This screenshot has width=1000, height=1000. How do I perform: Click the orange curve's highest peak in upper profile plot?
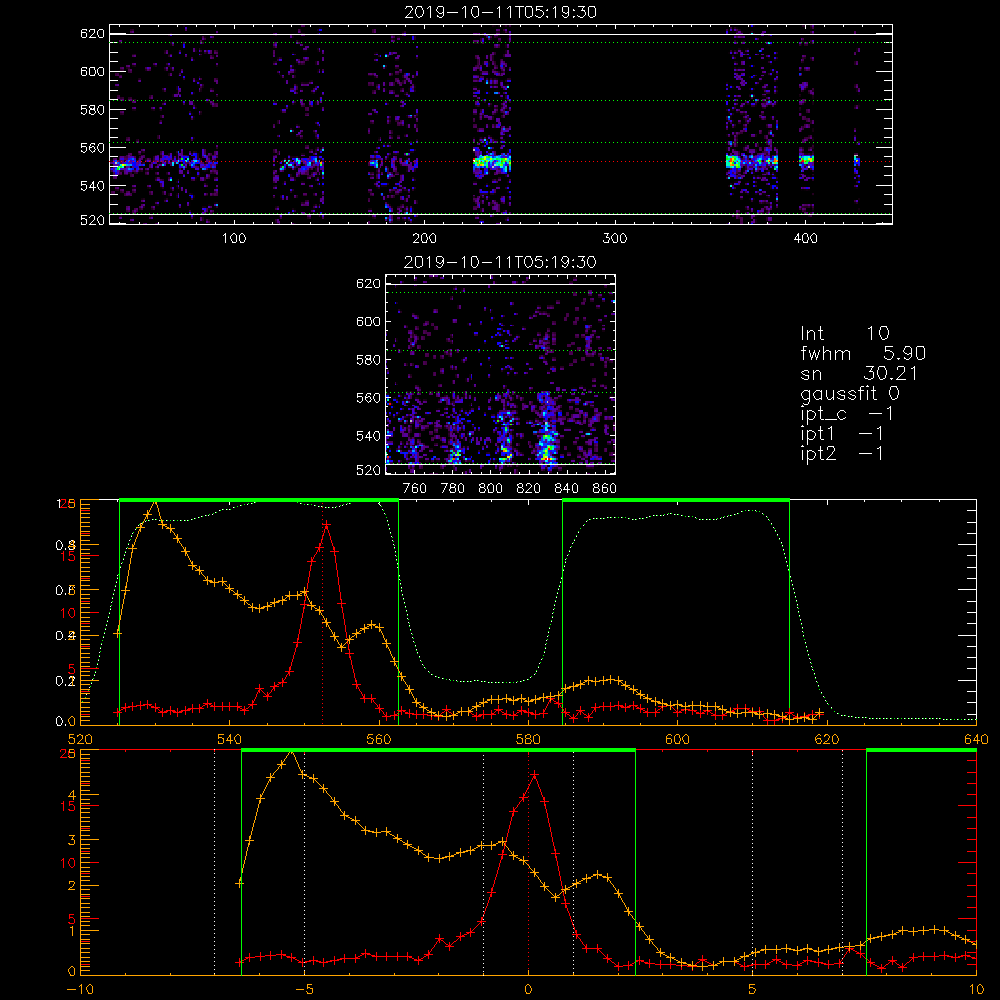pos(154,502)
